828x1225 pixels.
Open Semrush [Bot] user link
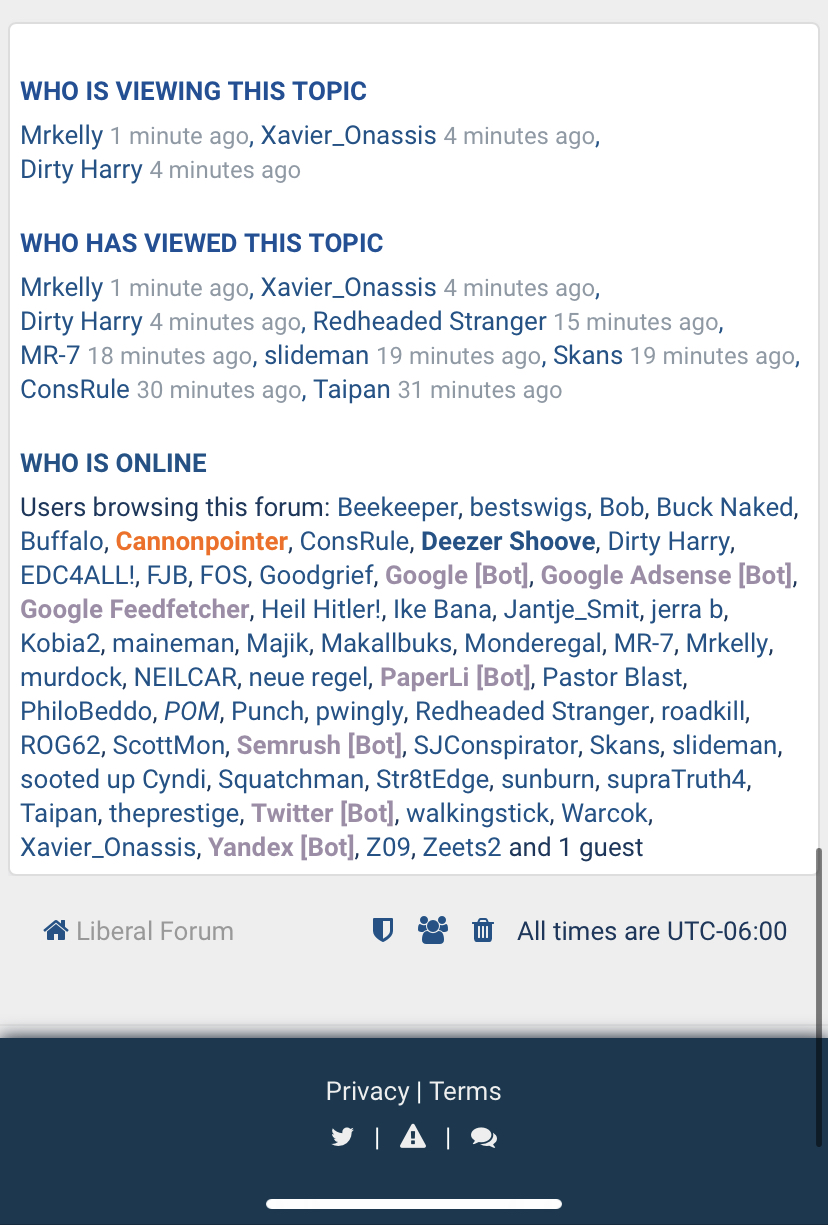tap(319, 745)
